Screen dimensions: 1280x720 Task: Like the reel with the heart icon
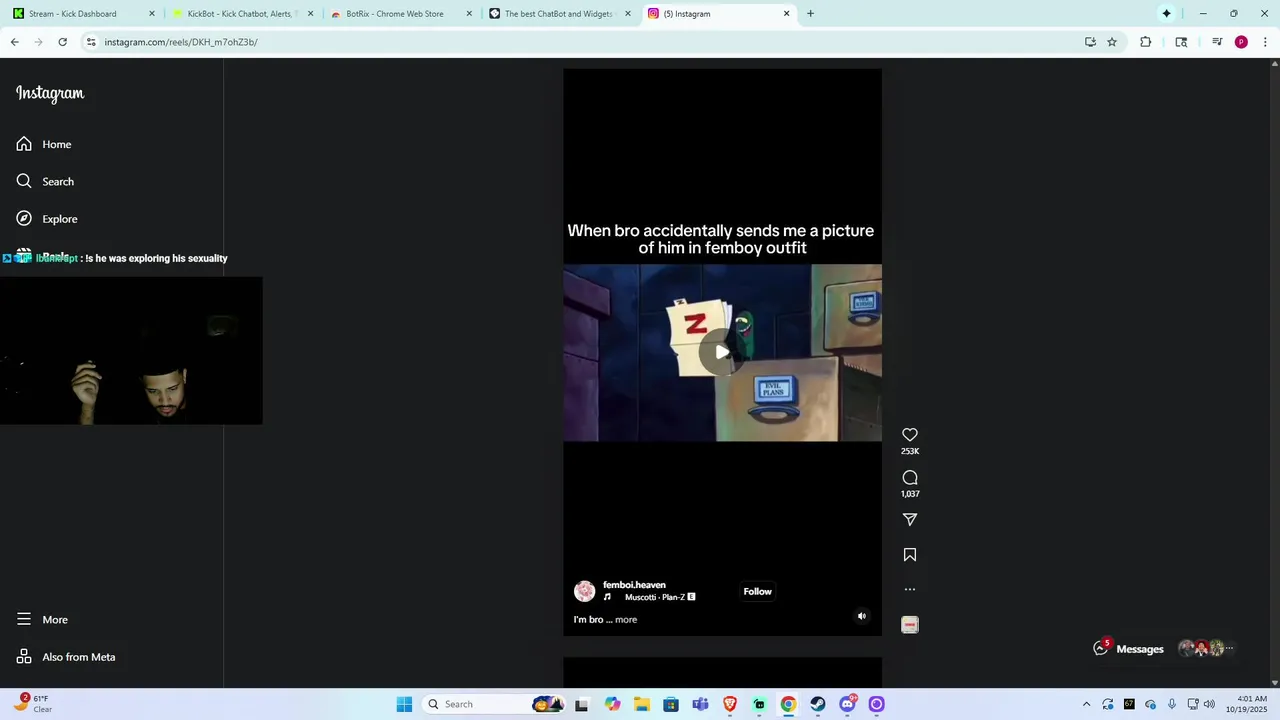[x=910, y=435]
